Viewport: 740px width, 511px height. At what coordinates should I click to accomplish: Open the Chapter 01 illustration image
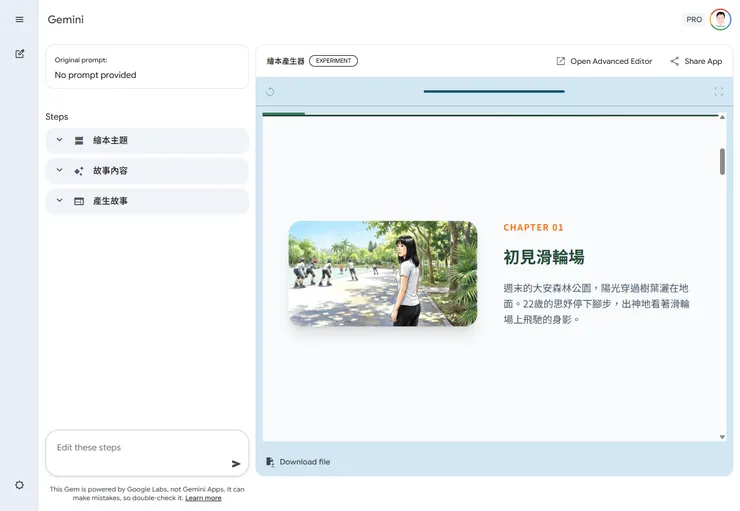click(383, 274)
